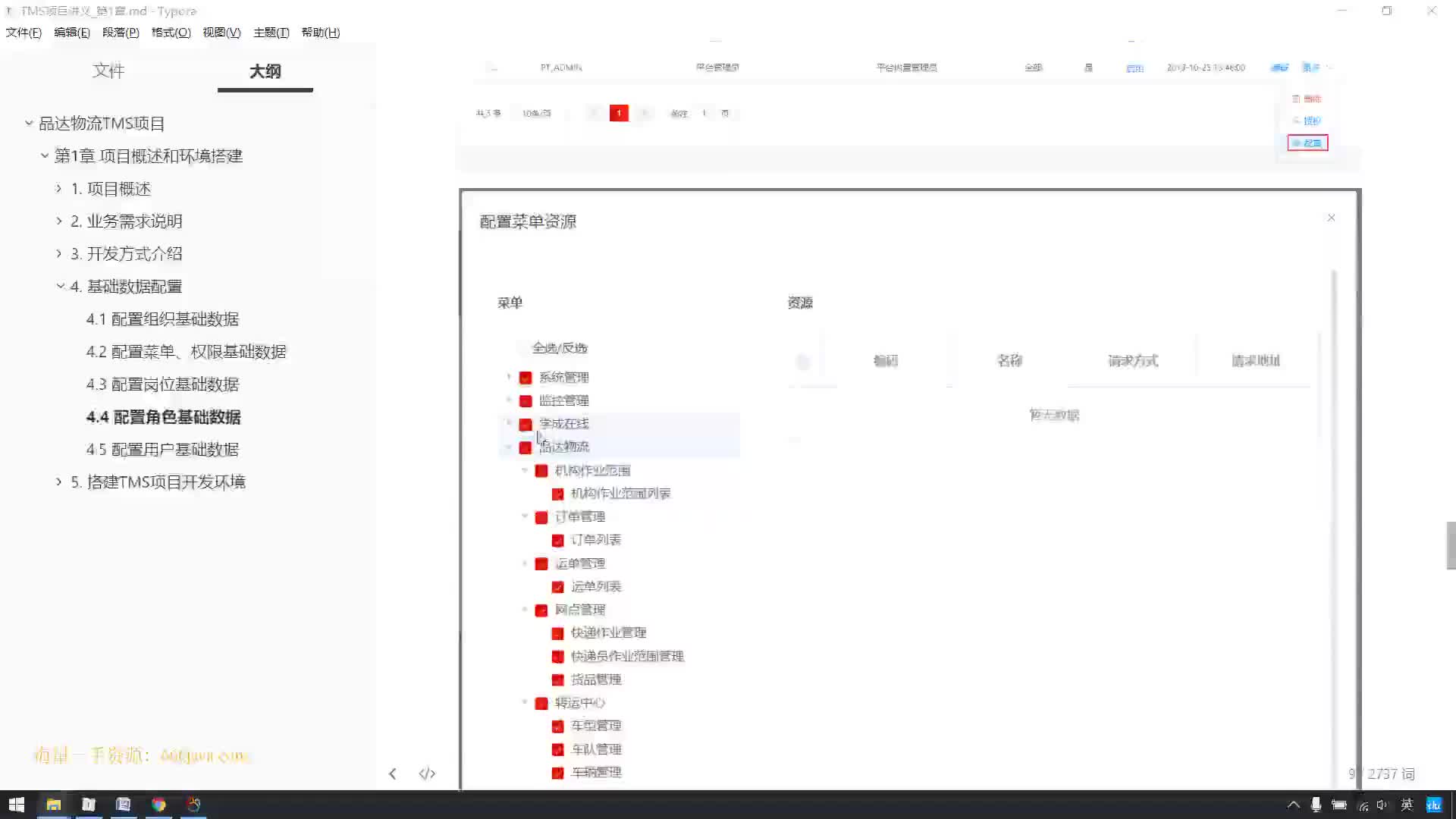
Task: Toggle the 学成在线 checkbox
Action: pyautogui.click(x=525, y=424)
